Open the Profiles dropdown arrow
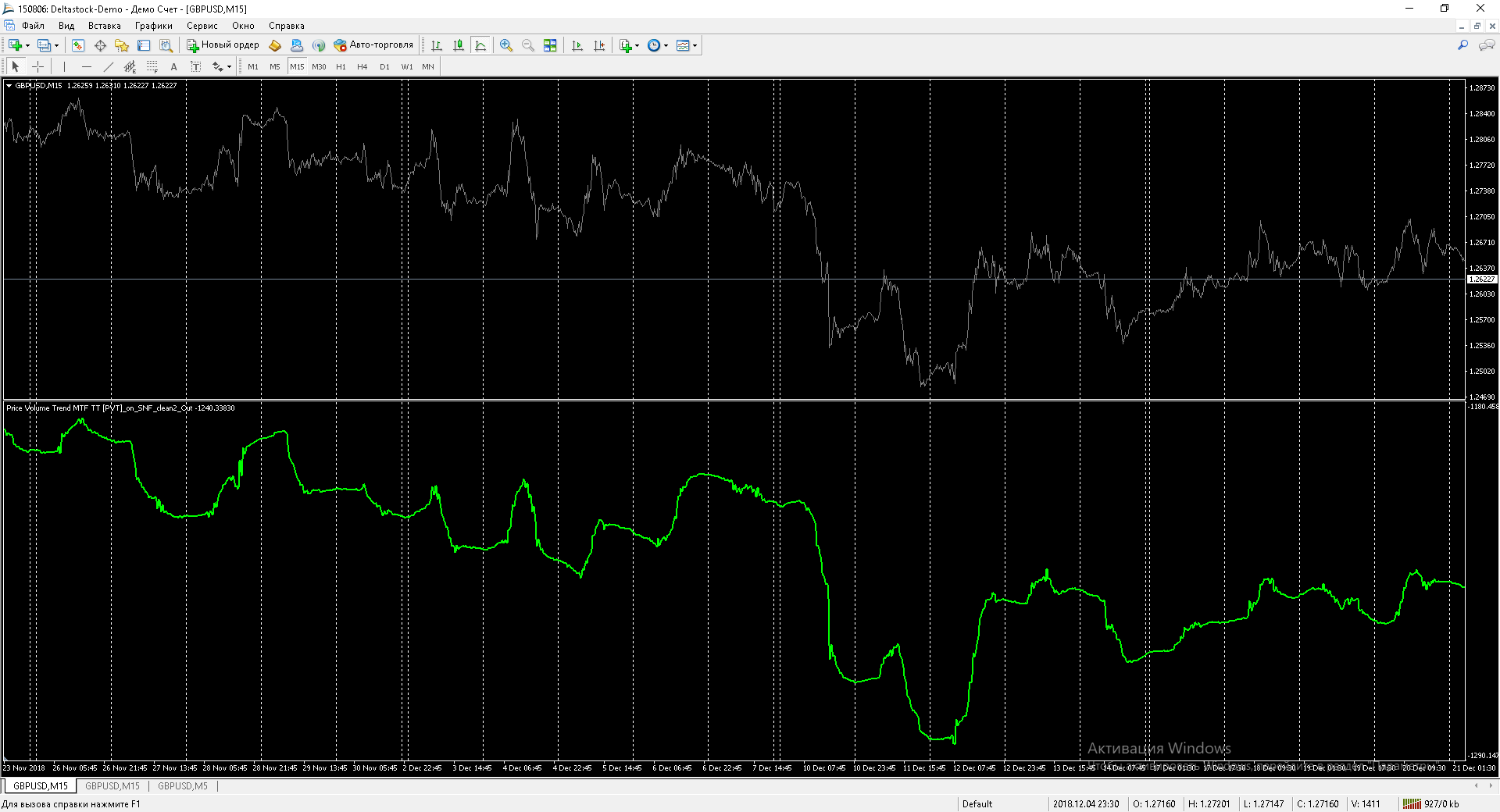1500x812 pixels. 56,45
